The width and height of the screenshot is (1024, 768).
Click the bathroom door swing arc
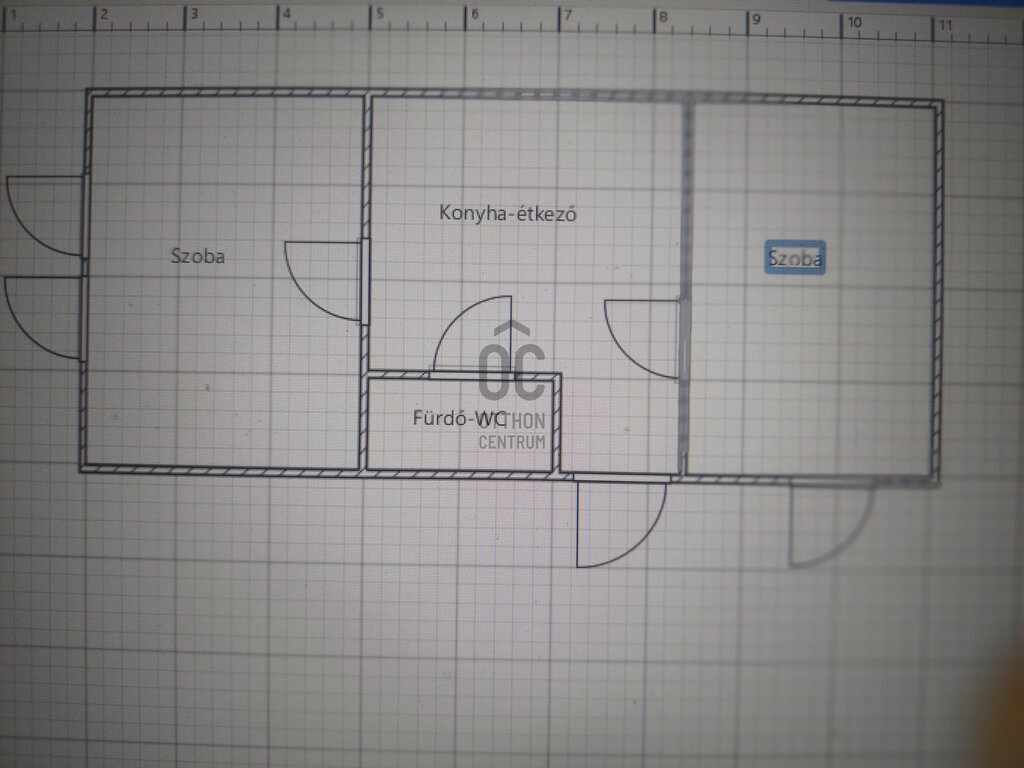pos(472,335)
